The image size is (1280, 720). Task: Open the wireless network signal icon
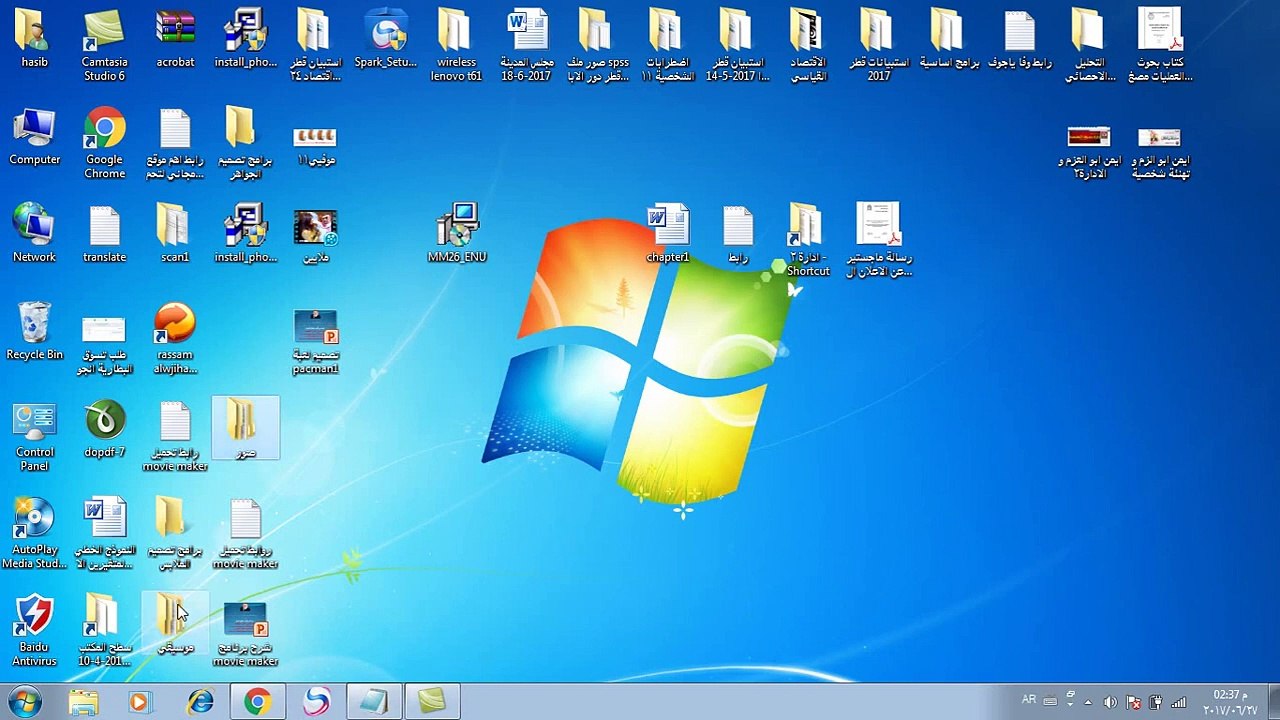point(1179,702)
